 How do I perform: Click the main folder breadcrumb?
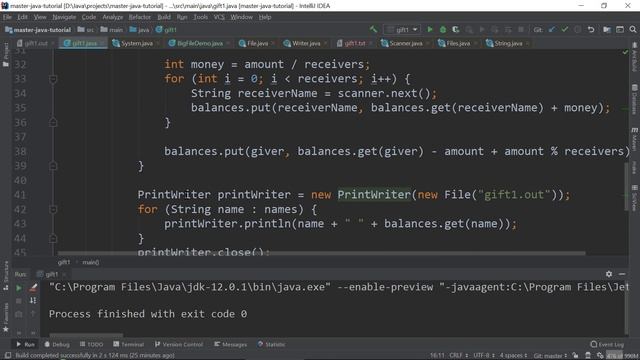point(112,30)
